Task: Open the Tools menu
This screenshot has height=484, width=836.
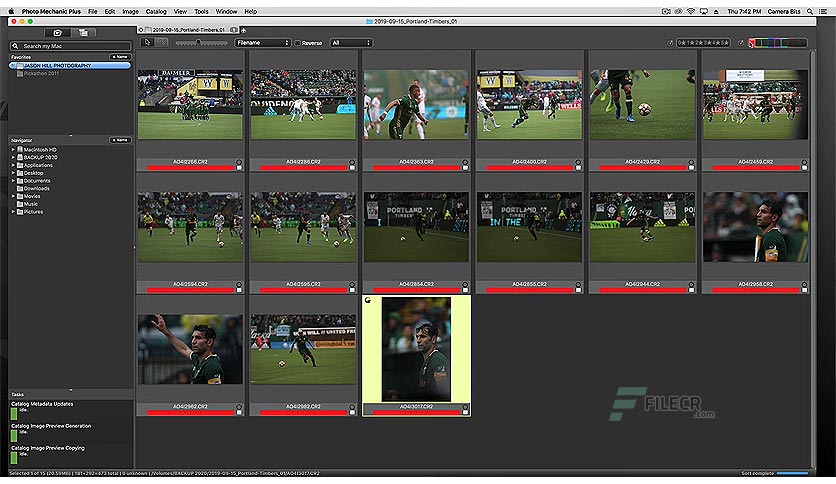Action: coord(201,11)
